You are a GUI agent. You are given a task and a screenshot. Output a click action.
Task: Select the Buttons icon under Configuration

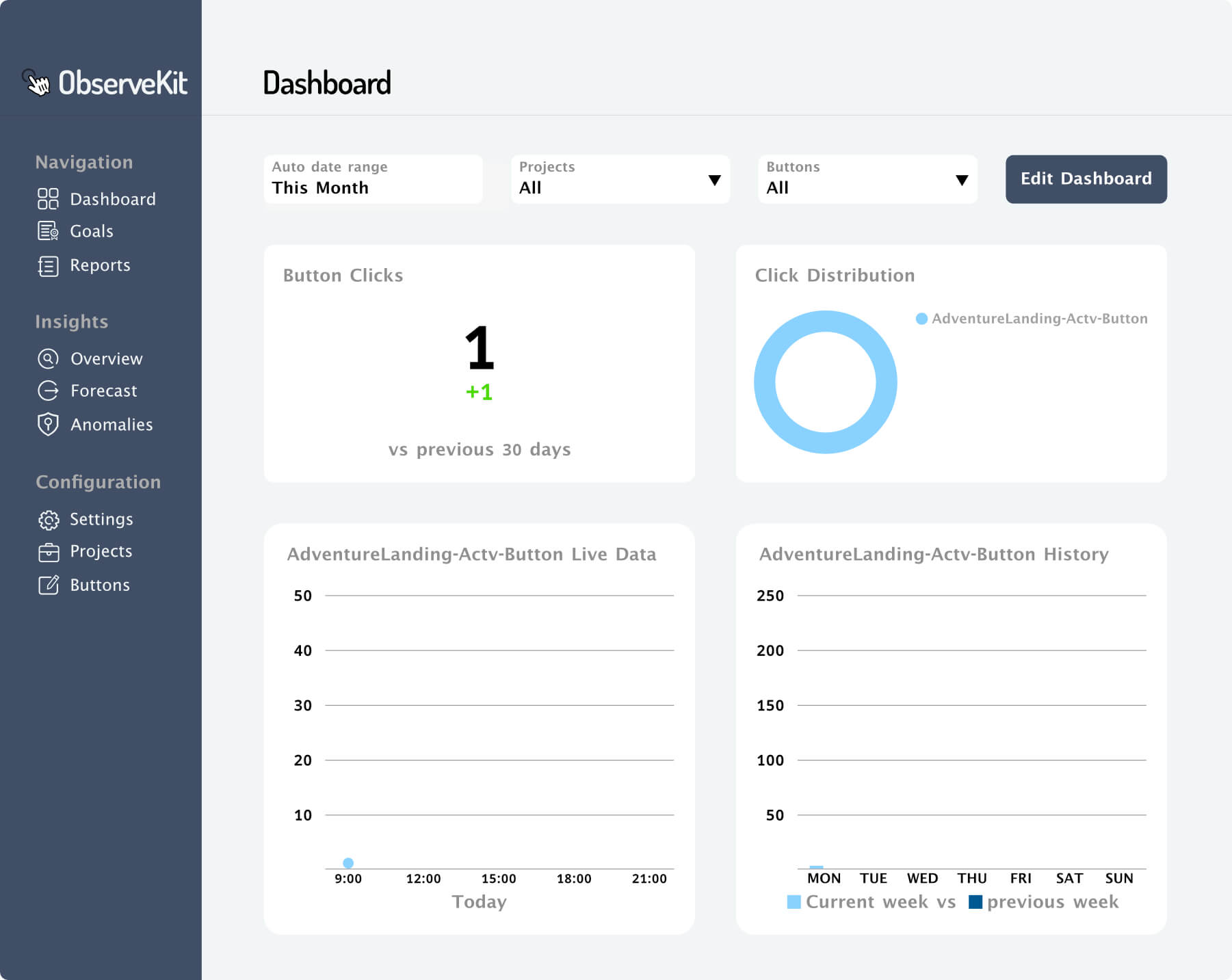tap(49, 585)
